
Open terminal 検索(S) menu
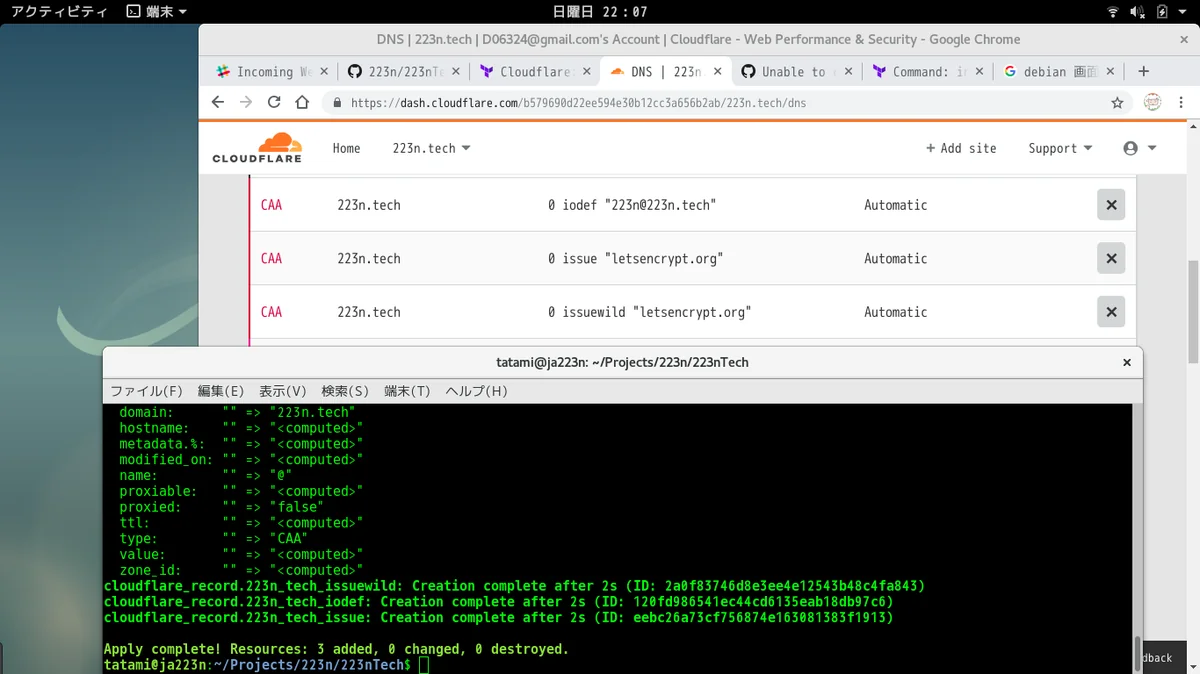[345, 391]
